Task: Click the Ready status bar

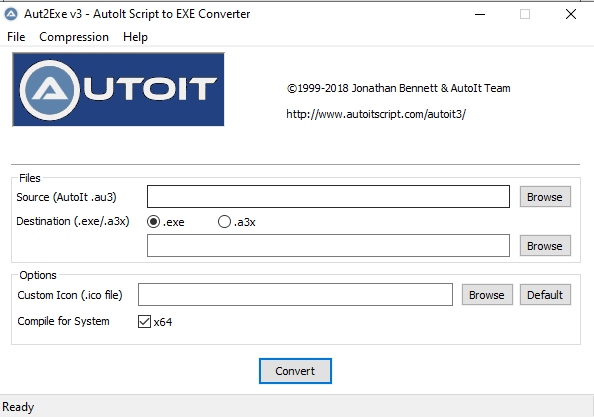Action: click(296, 407)
